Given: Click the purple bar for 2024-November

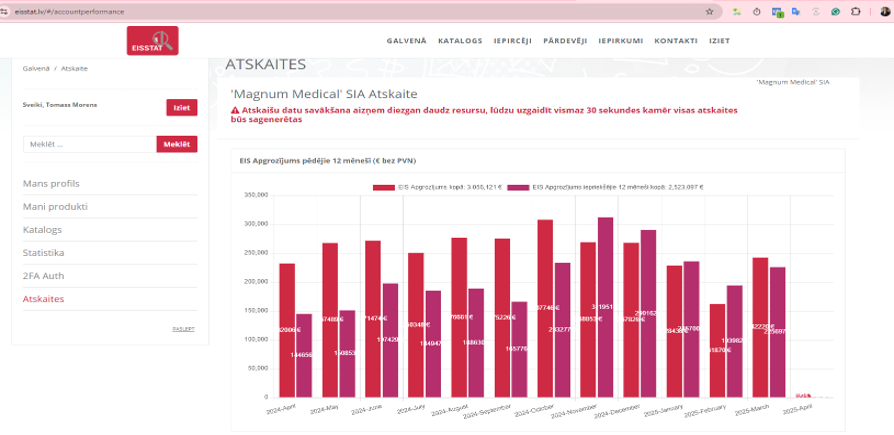Looking at the screenshot, I should [x=606, y=307].
